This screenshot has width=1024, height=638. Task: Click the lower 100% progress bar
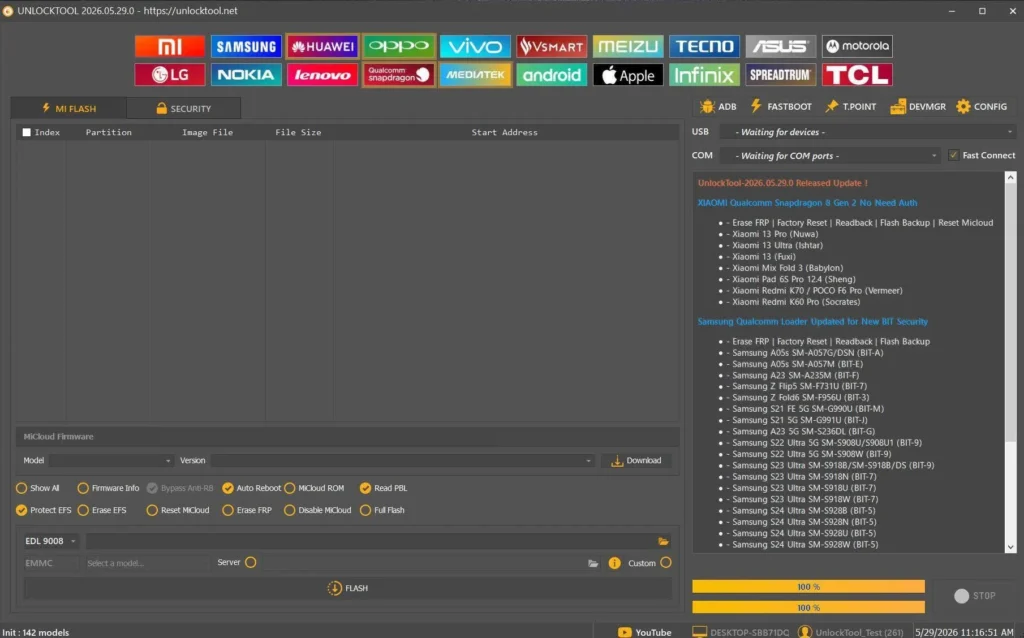pos(808,607)
